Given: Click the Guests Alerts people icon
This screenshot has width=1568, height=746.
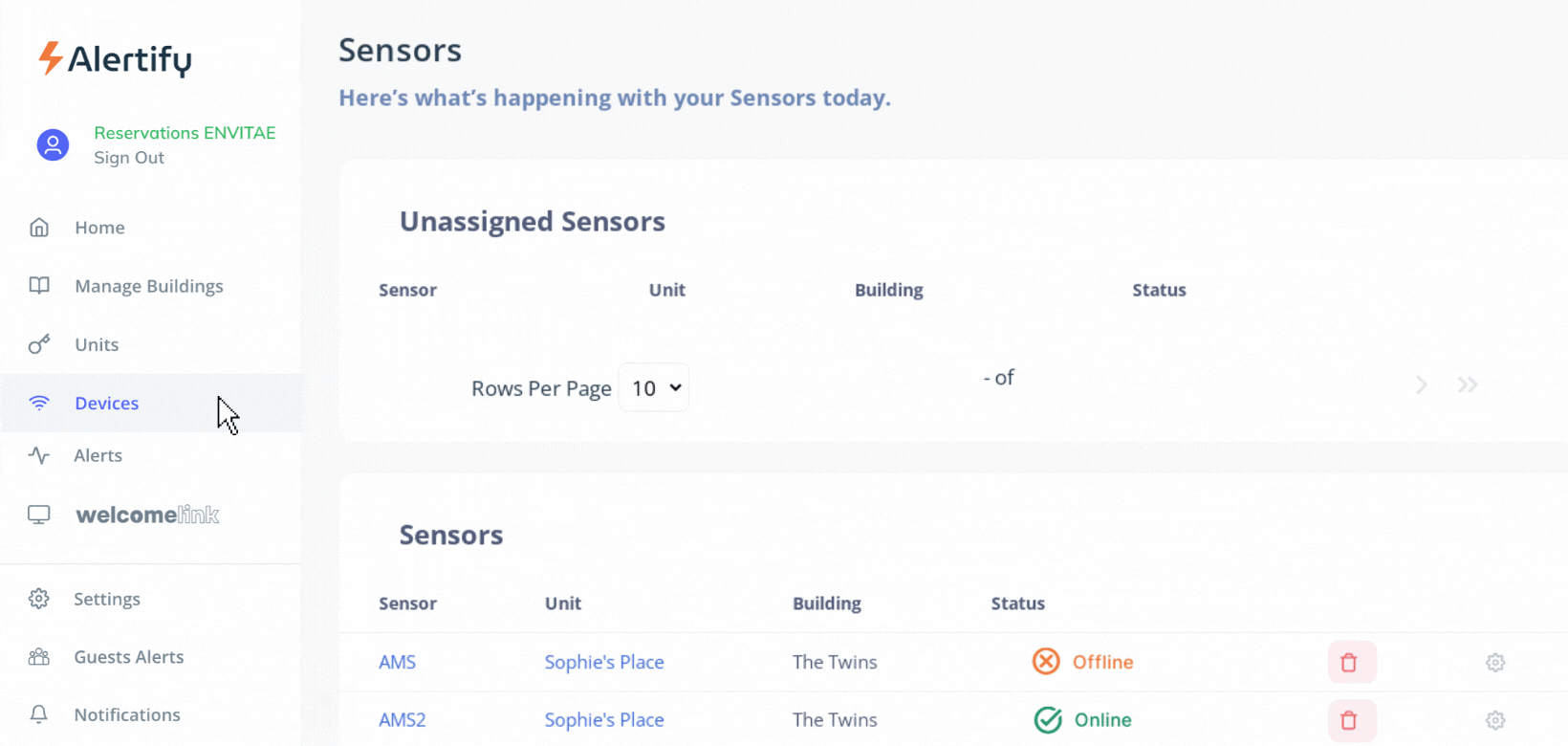Looking at the screenshot, I should pyautogui.click(x=39, y=657).
